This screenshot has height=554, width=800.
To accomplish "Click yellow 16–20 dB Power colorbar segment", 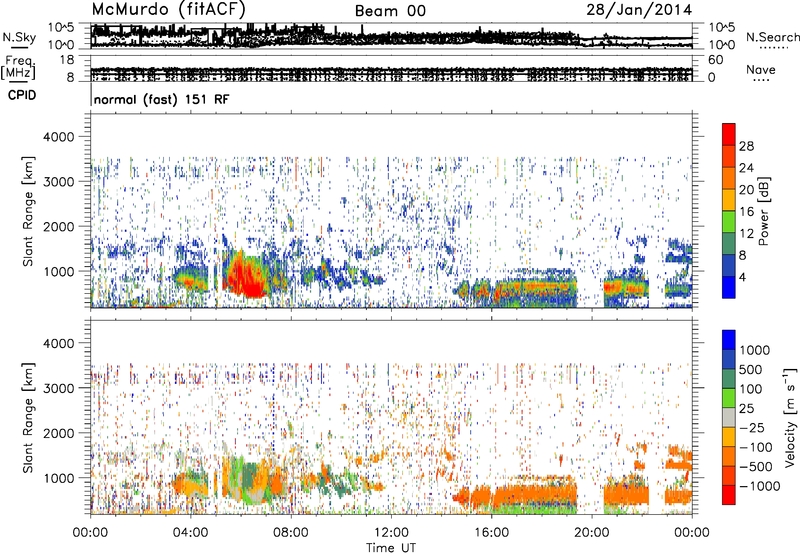I will tap(729, 200).
